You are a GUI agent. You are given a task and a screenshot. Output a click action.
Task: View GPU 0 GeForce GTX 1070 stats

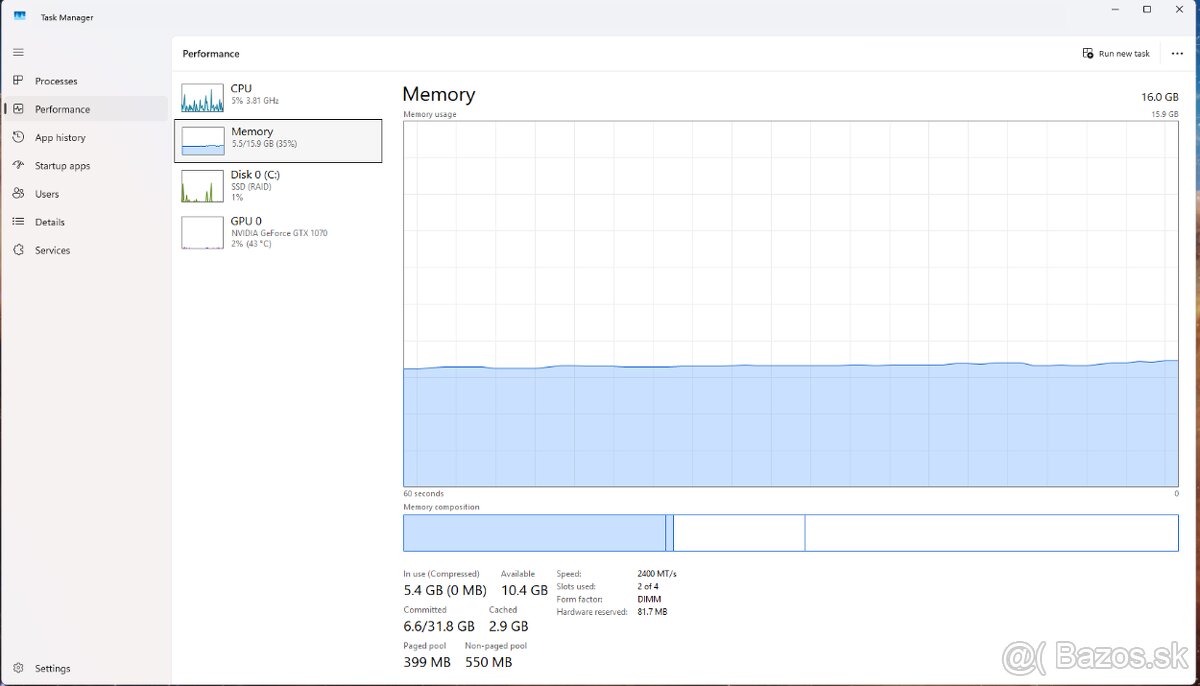click(x=278, y=232)
